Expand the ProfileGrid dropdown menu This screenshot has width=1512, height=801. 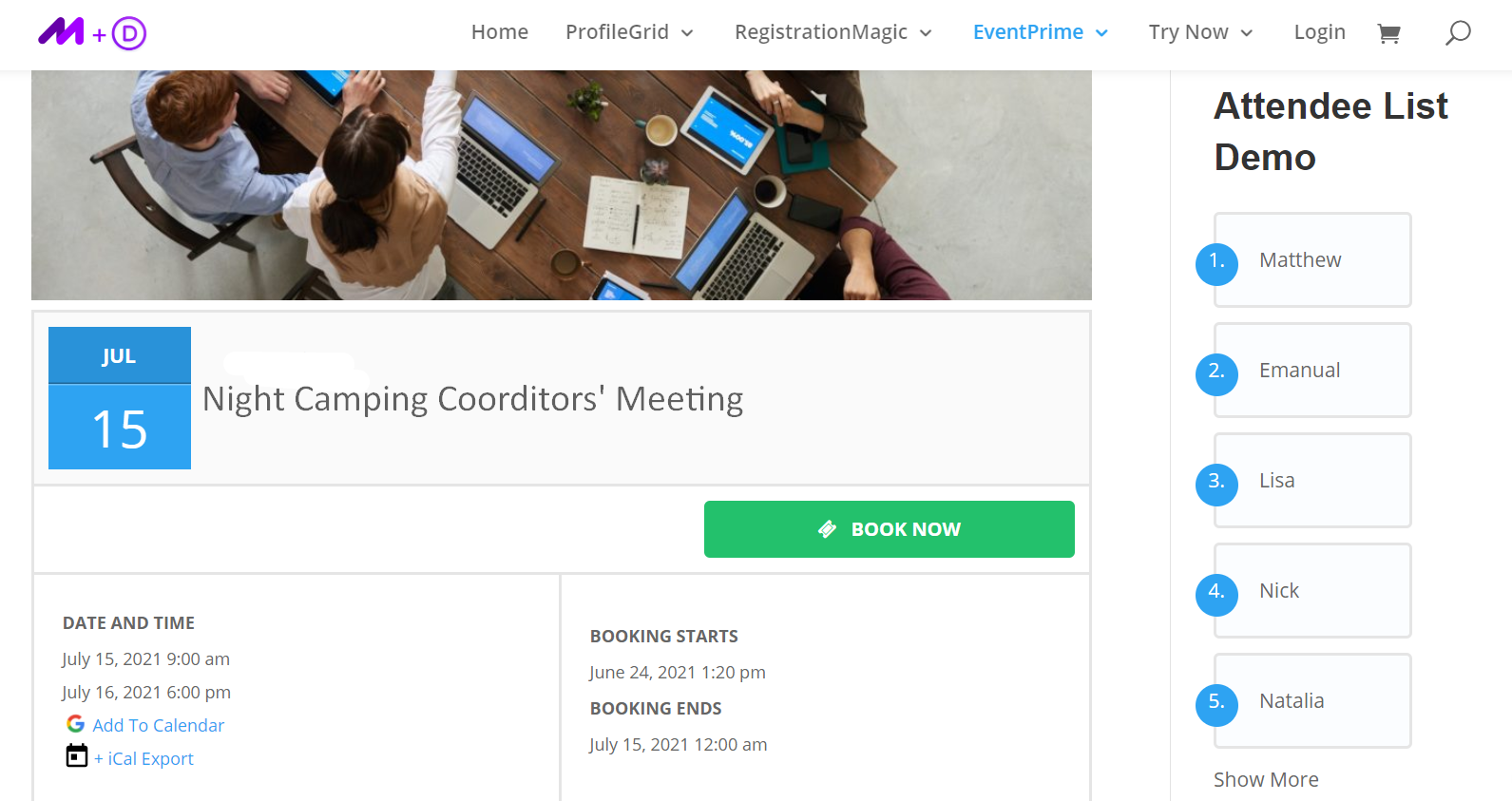click(629, 32)
